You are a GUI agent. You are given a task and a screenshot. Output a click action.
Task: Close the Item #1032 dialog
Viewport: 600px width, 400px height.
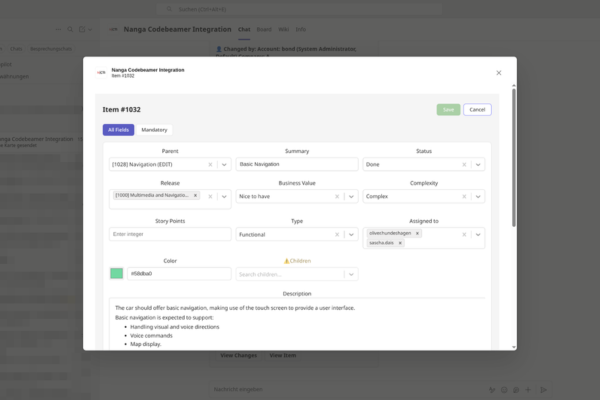pos(499,73)
